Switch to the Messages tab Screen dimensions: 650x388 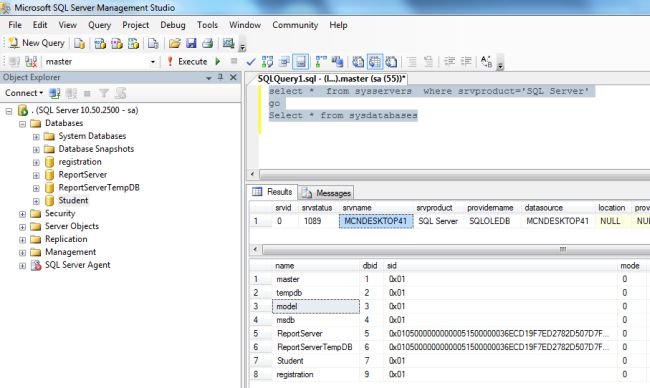(x=326, y=193)
